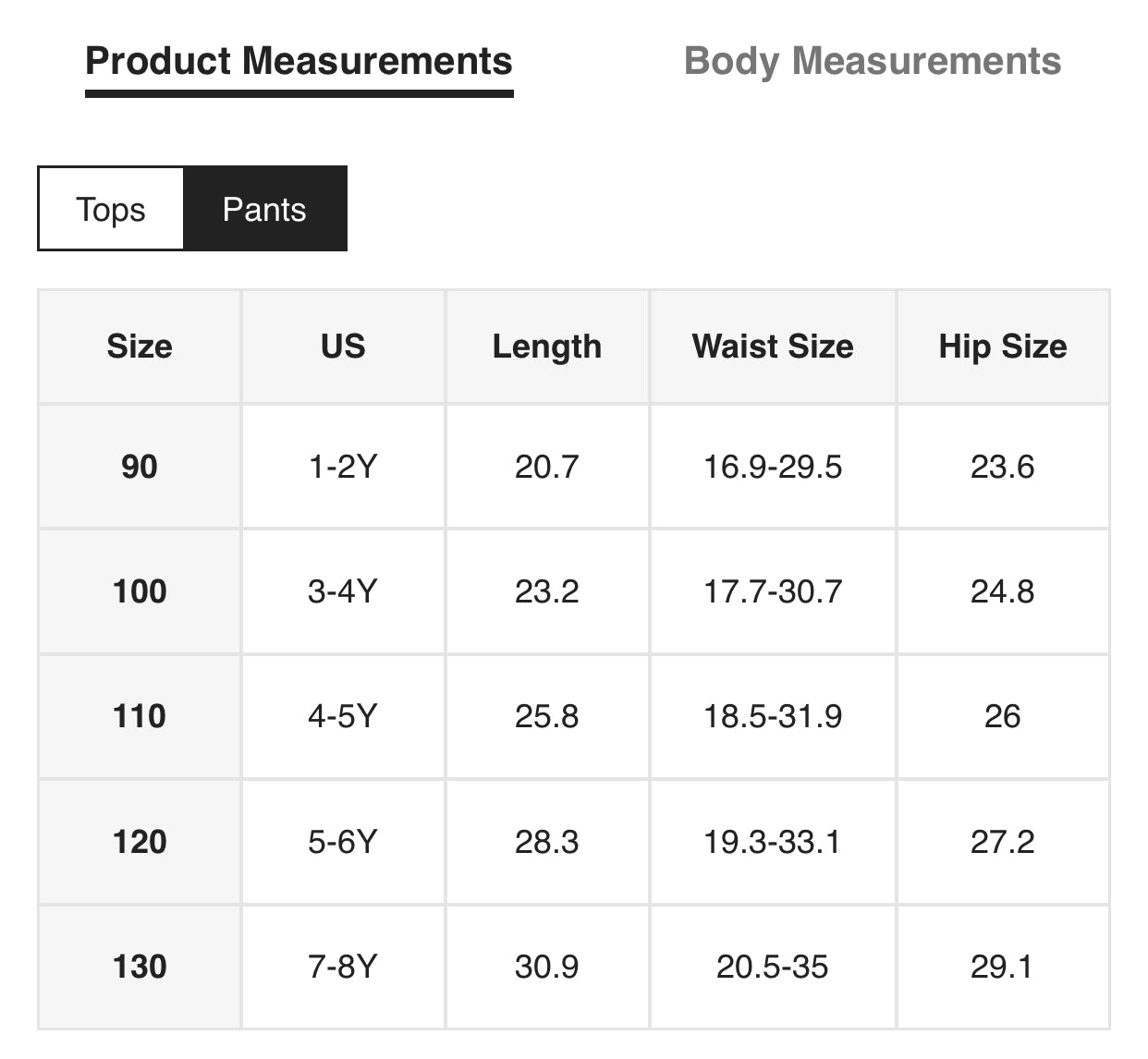The width and height of the screenshot is (1148, 1059).
Task: Click the 7-8Y US age cell
Action: (x=343, y=967)
